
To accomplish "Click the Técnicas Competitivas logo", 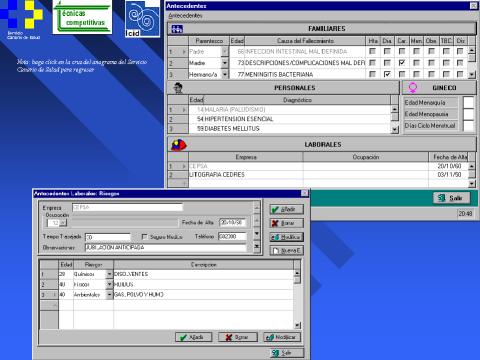I will tap(82, 17).
